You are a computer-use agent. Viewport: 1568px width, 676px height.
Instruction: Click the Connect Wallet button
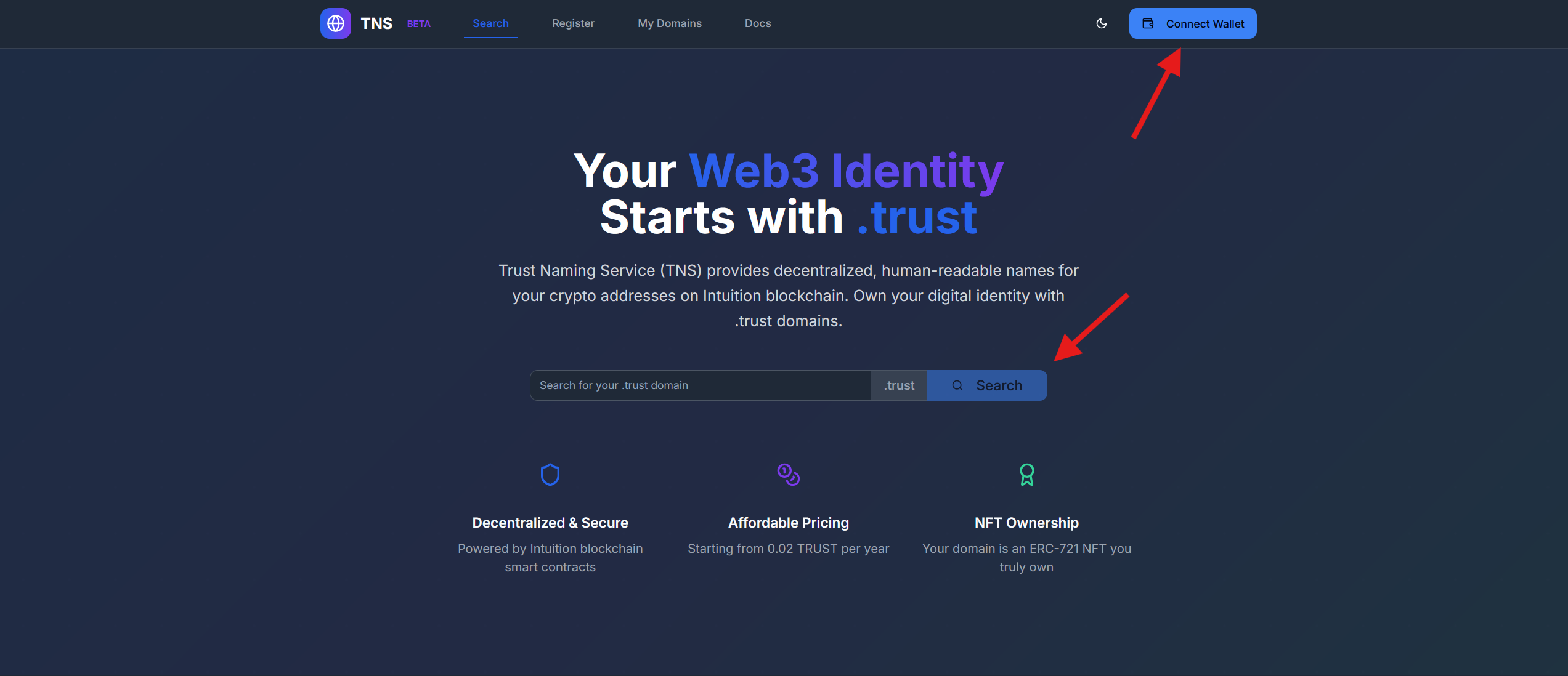1193,23
